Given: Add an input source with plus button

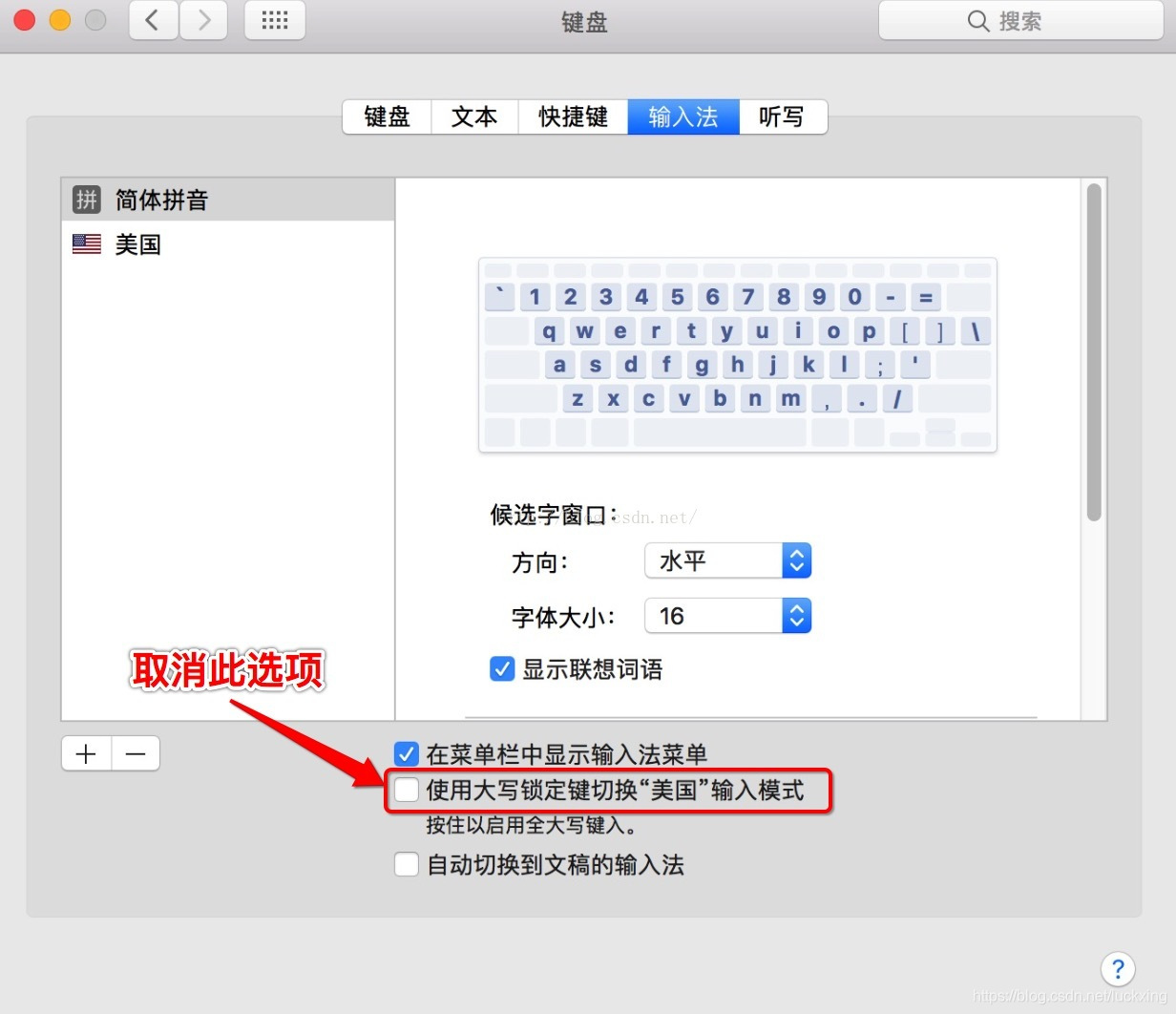Looking at the screenshot, I should click(87, 753).
